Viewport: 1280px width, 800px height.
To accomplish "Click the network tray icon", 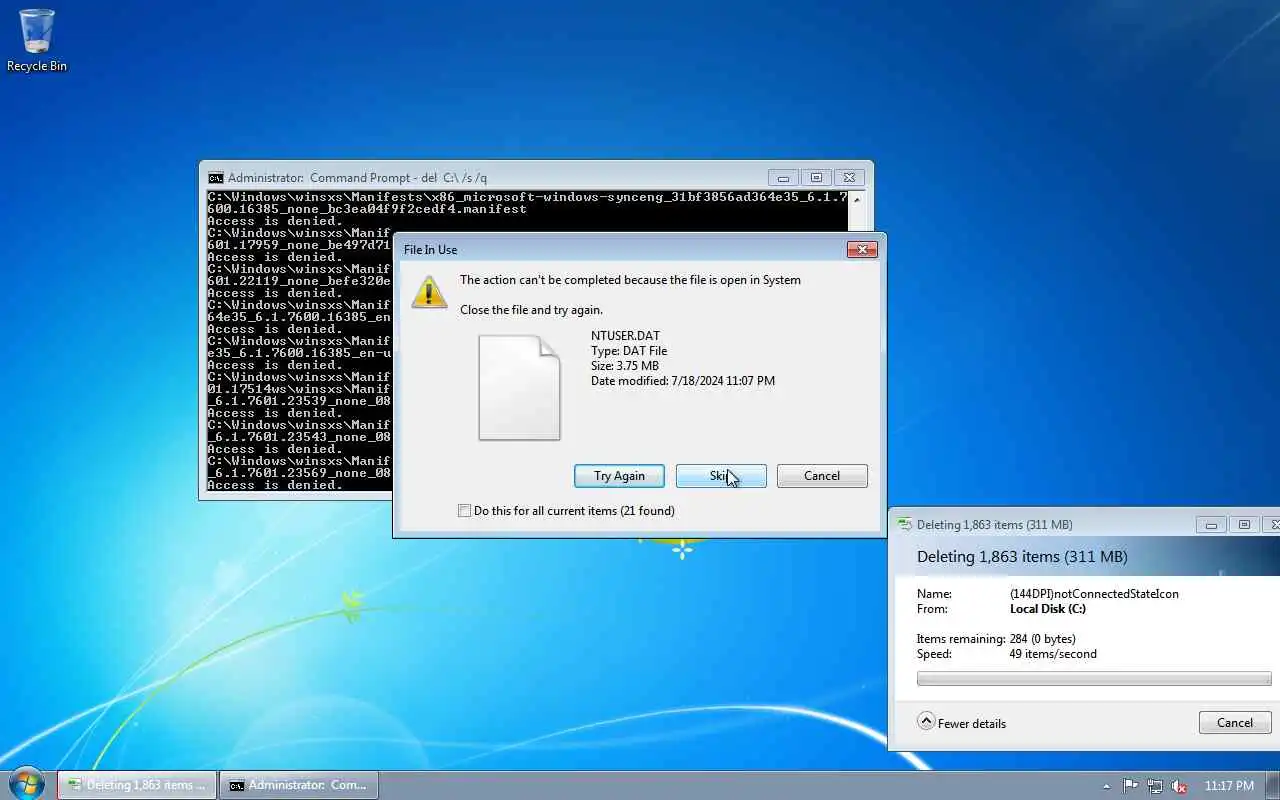I will [1155, 786].
